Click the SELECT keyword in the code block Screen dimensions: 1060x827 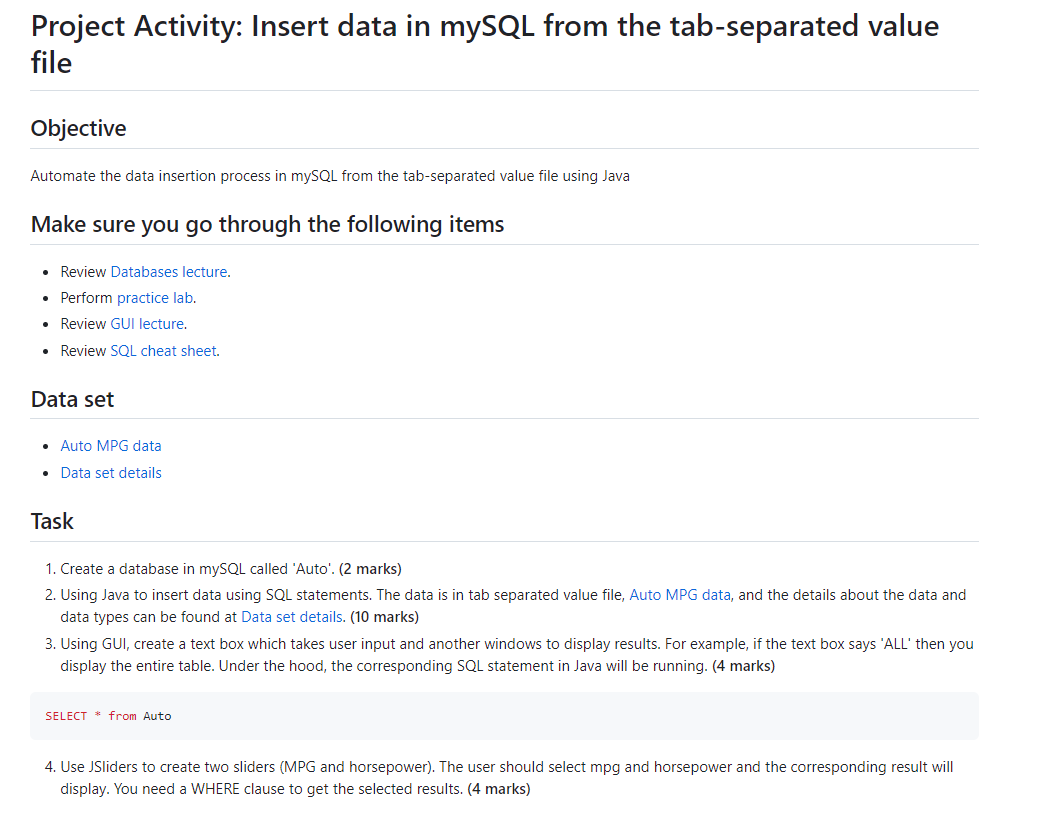[66, 716]
